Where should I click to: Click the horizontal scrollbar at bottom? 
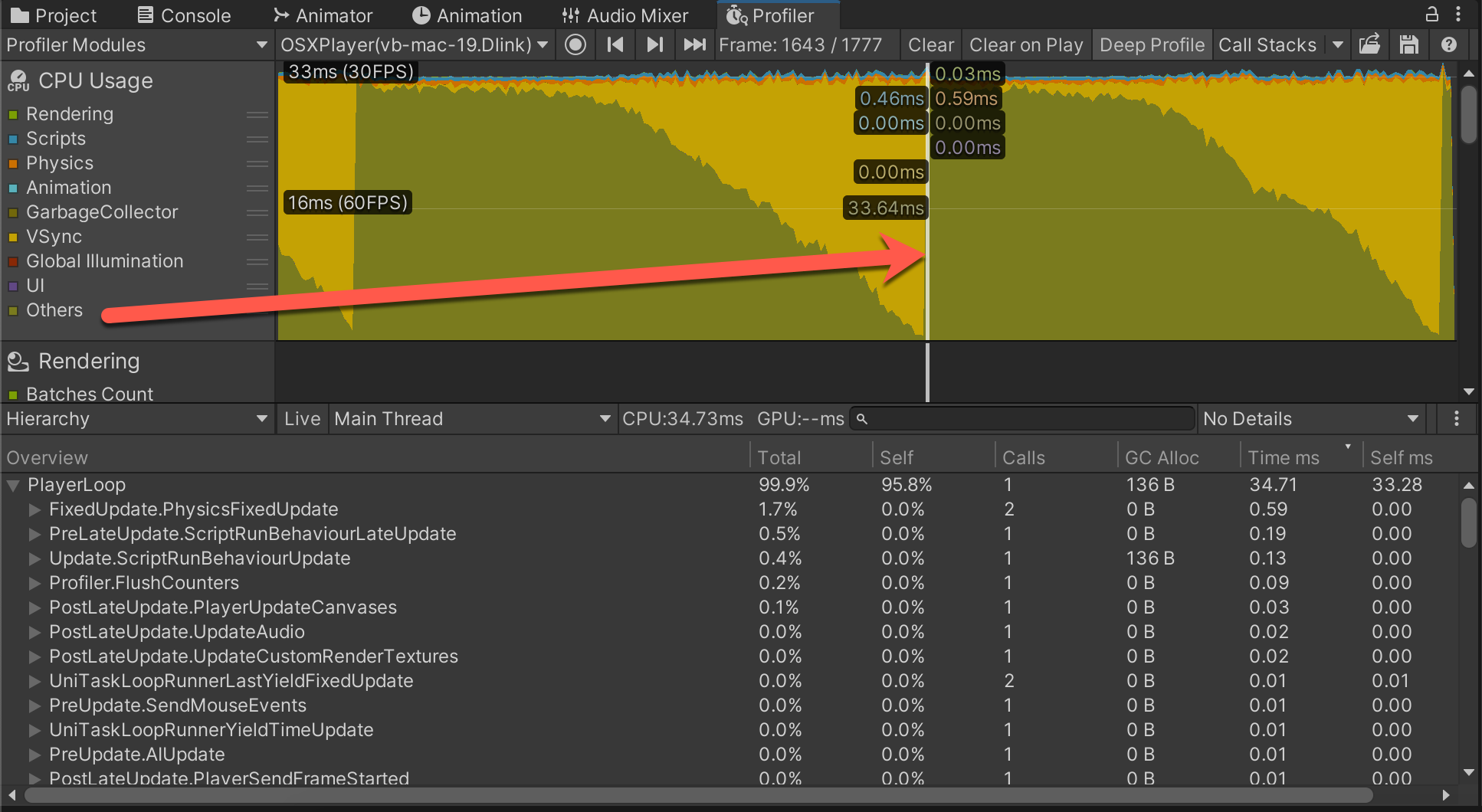point(697,795)
